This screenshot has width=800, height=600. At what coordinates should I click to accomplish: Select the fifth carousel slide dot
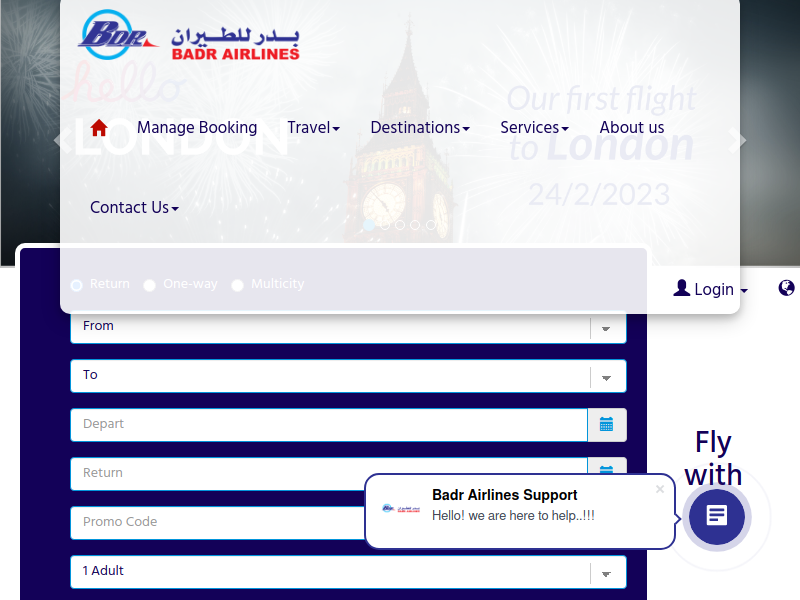pyautogui.click(x=431, y=225)
